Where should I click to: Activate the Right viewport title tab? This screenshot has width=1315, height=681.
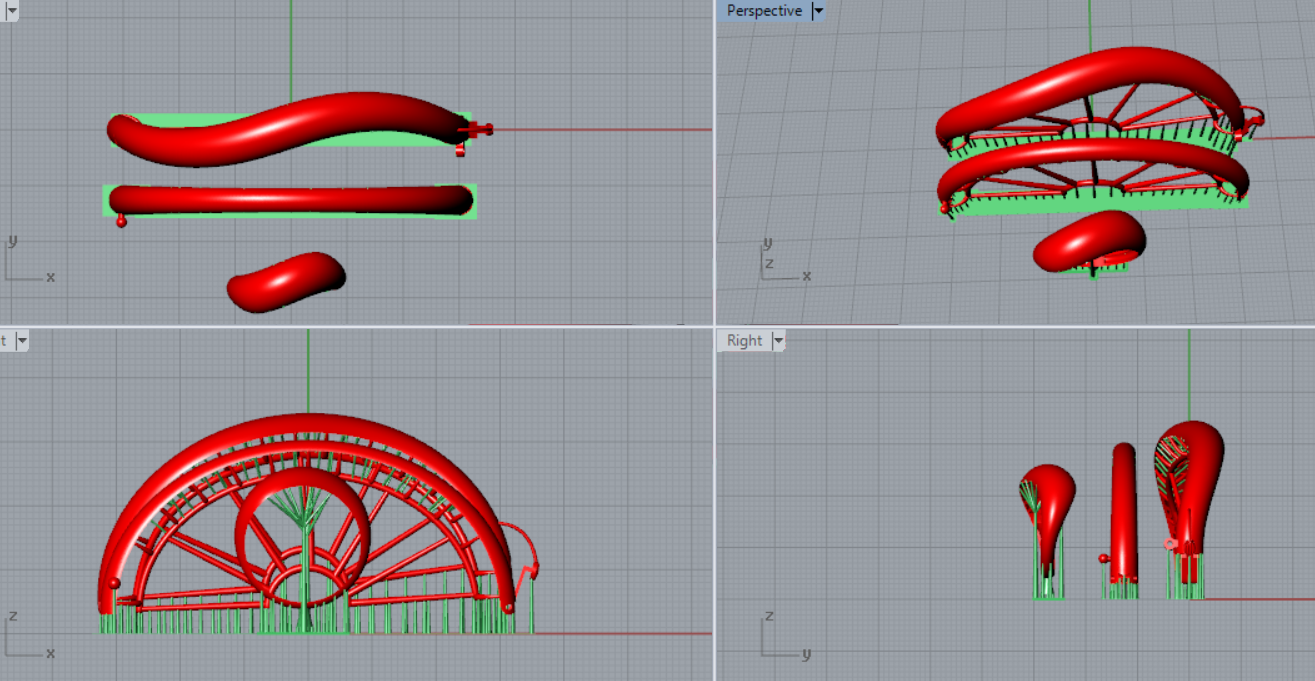click(x=744, y=341)
